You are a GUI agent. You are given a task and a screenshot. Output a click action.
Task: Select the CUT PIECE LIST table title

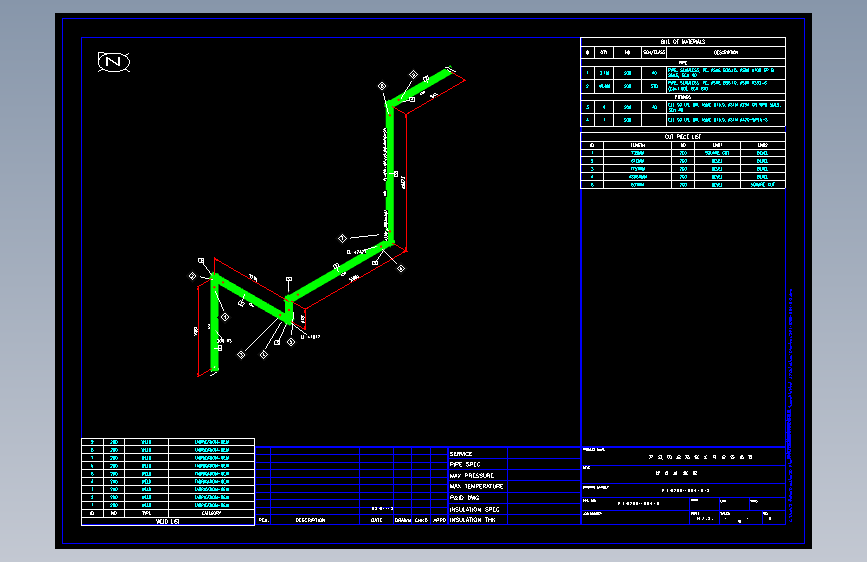[683, 137]
